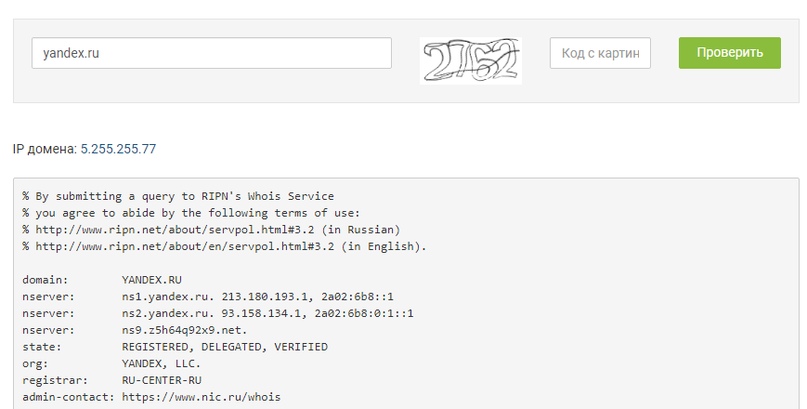
Task: Click the RU-CENTER-RU registrar value
Action: pyautogui.click(x=162, y=380)
